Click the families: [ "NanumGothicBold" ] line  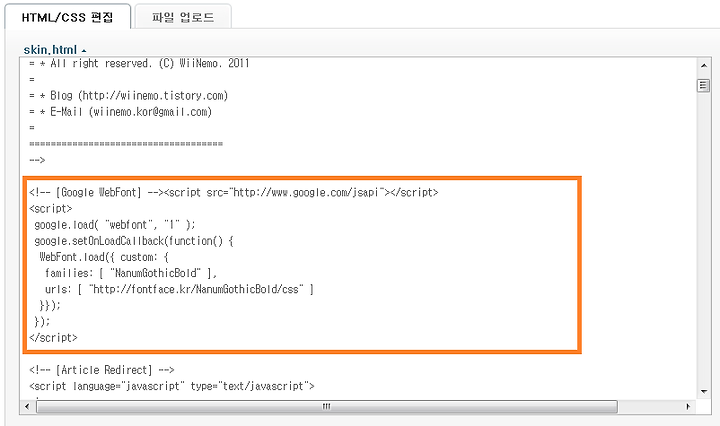[x=131, y=273]
